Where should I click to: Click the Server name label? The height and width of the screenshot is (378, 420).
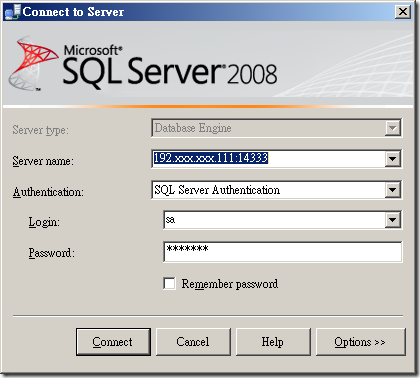click(x=43, y=161)
